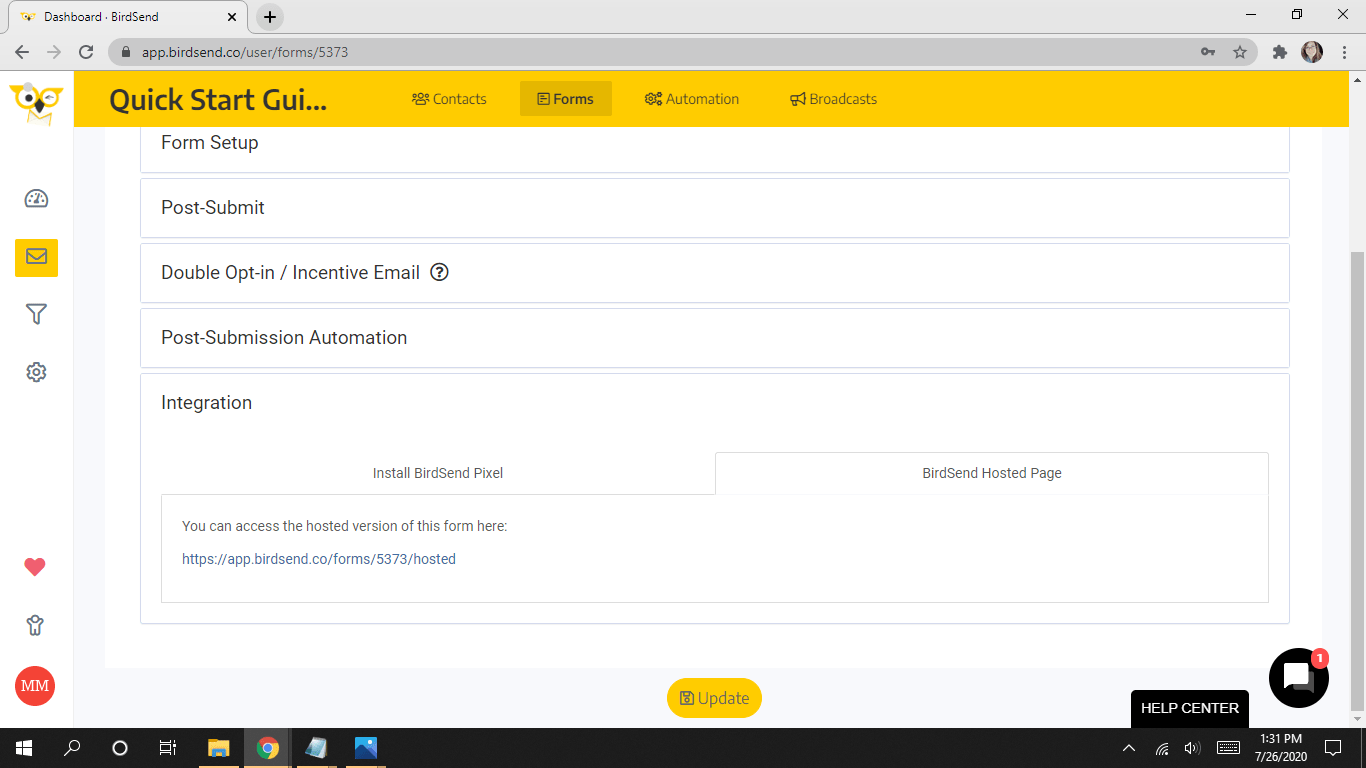Open a new browser tab
Viewport: 1366px width, 768px height.
[x=270, y=17]
